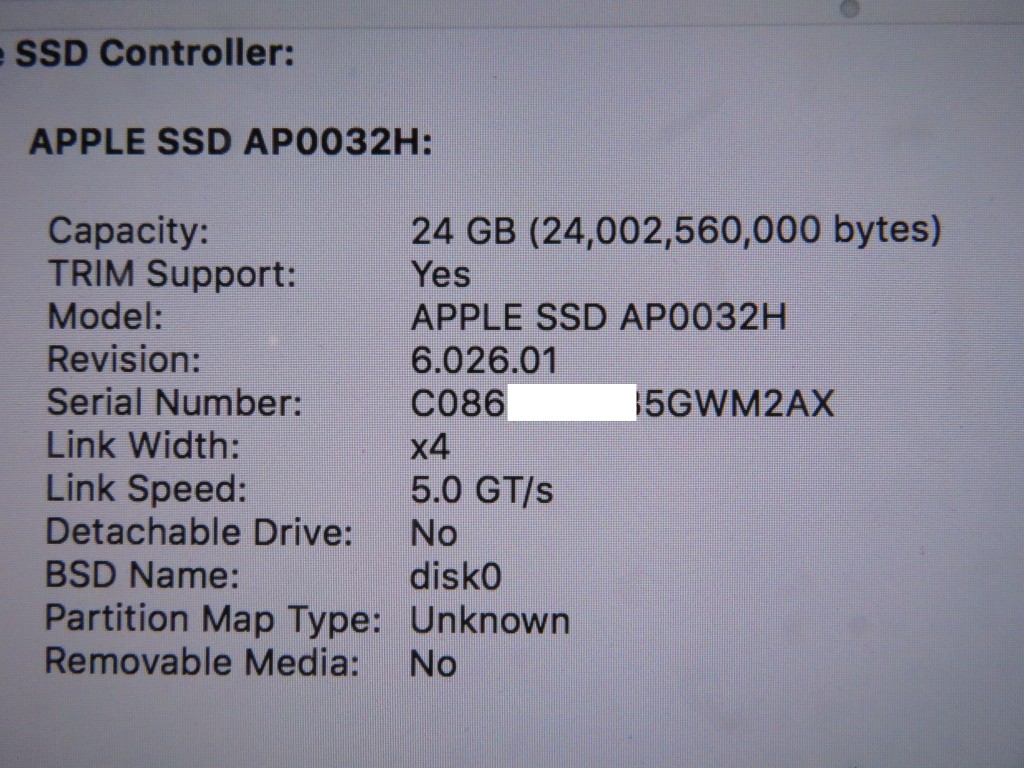
Task: Click the Model value APPLE SSD AP0032H
Action: click(x=598, y=317)
